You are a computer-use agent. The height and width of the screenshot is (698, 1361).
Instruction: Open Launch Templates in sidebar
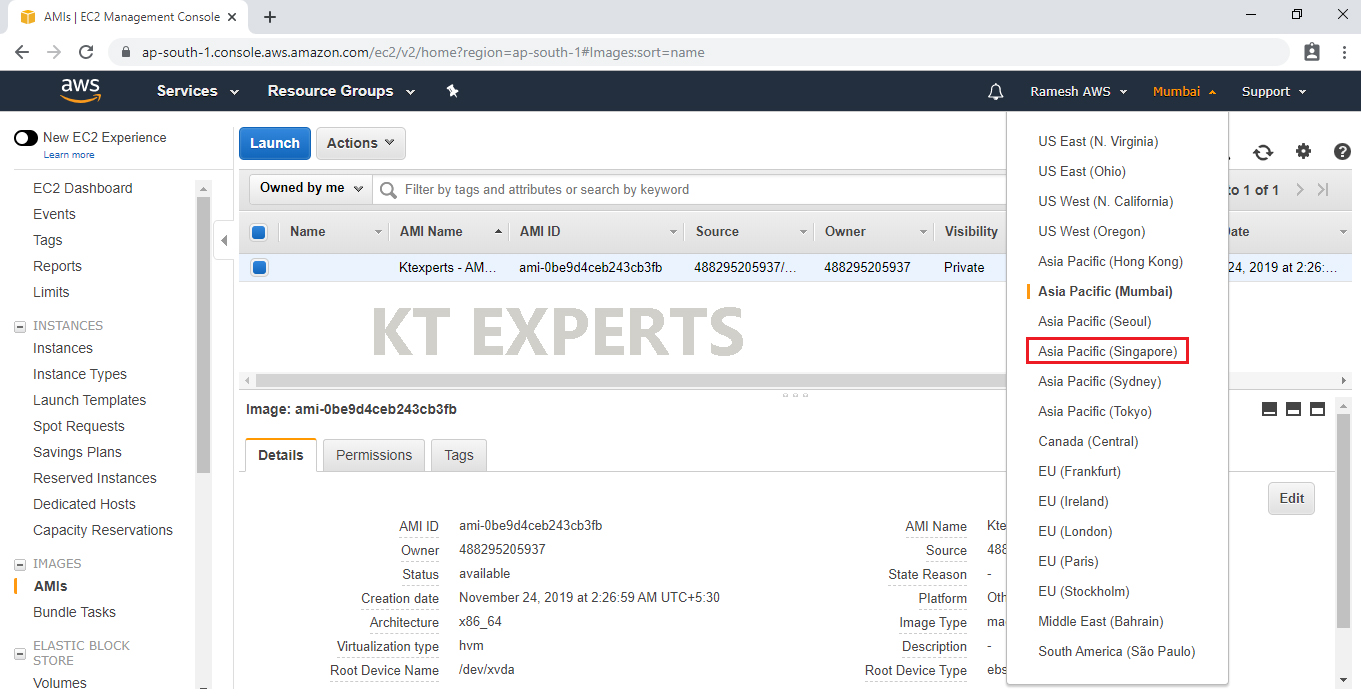pyautogui.click(x=89, y=400)
